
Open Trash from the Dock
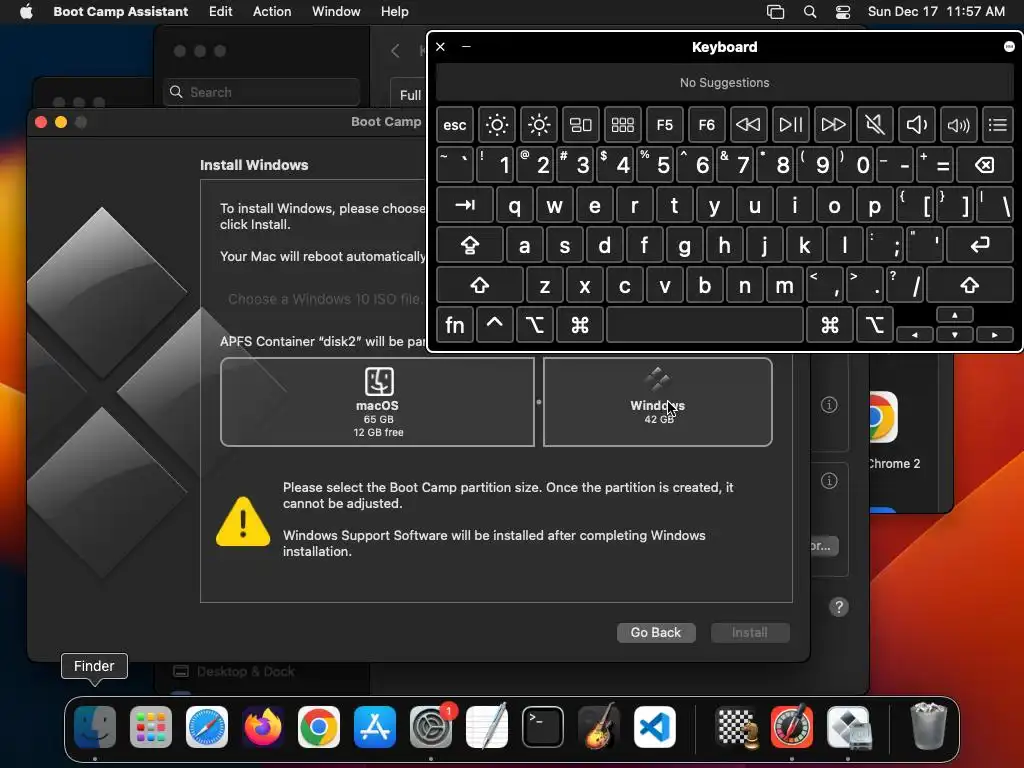pyautogui.click(x=928, y=726)
